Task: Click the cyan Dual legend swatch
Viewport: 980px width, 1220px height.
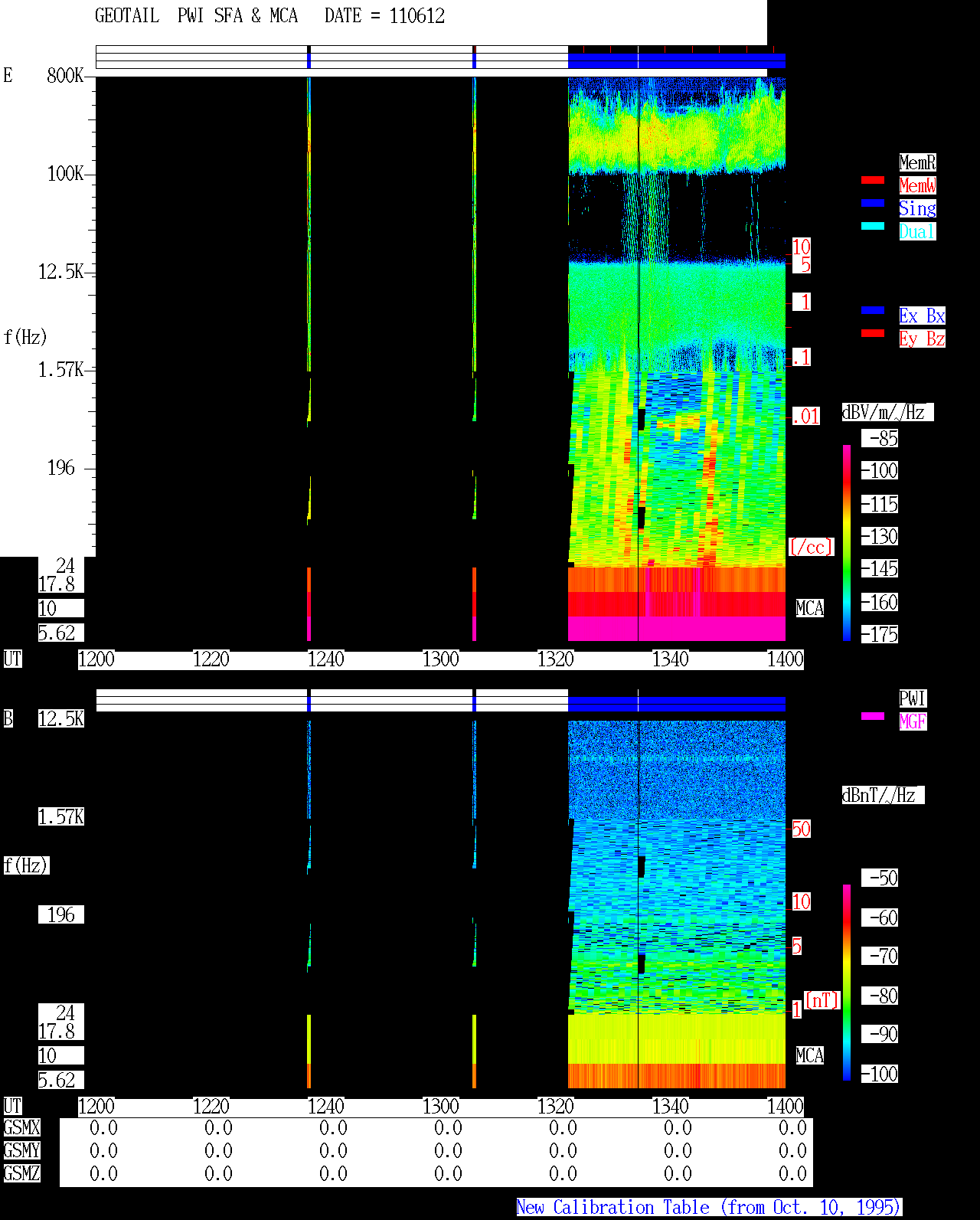Action: click(873, 226)
